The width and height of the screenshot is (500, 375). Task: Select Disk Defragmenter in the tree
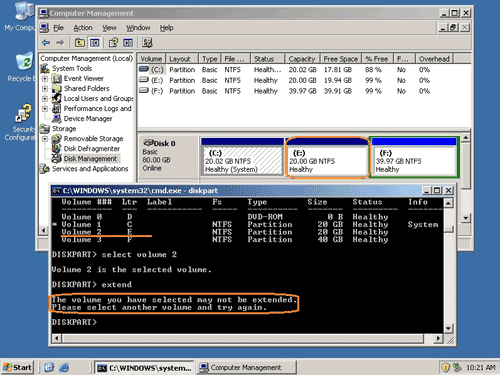pos(92,149)
